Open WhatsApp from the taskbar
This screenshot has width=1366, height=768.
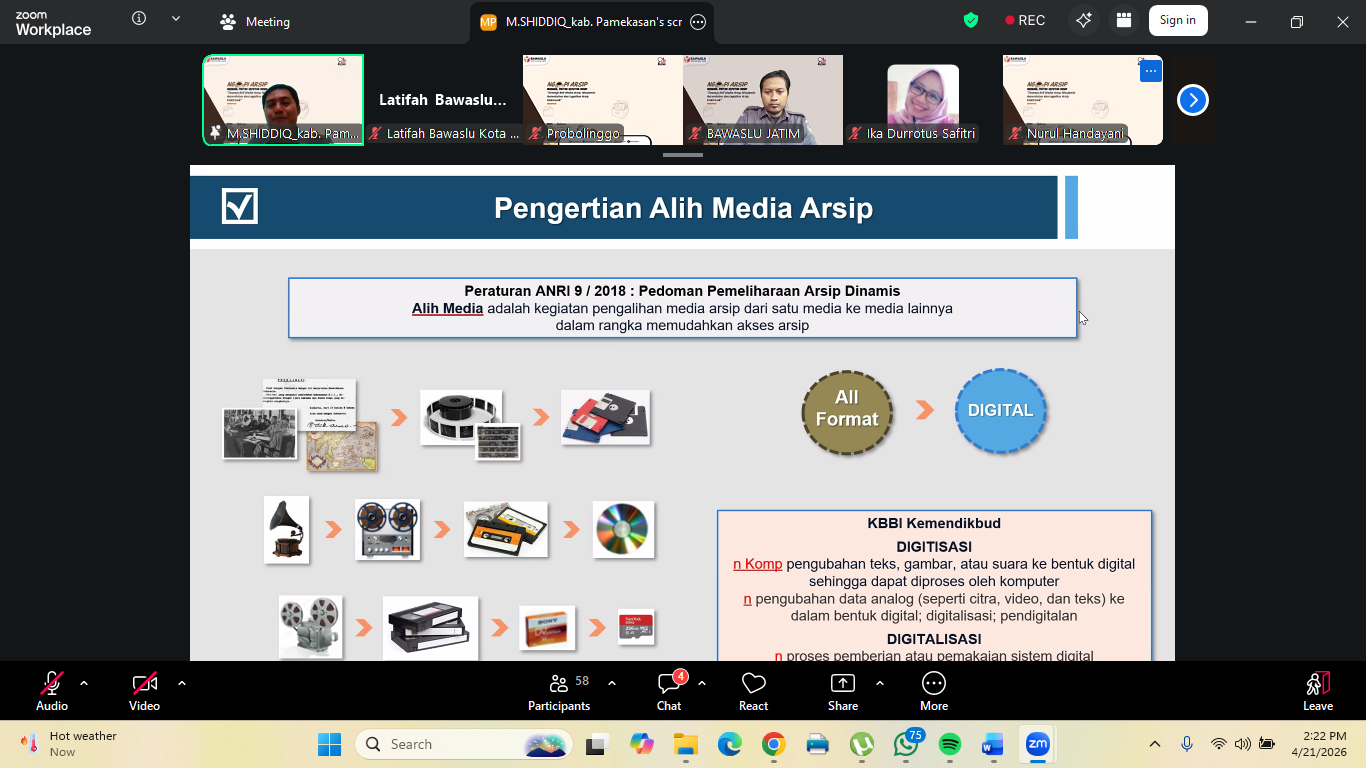[x=906, y=745]
